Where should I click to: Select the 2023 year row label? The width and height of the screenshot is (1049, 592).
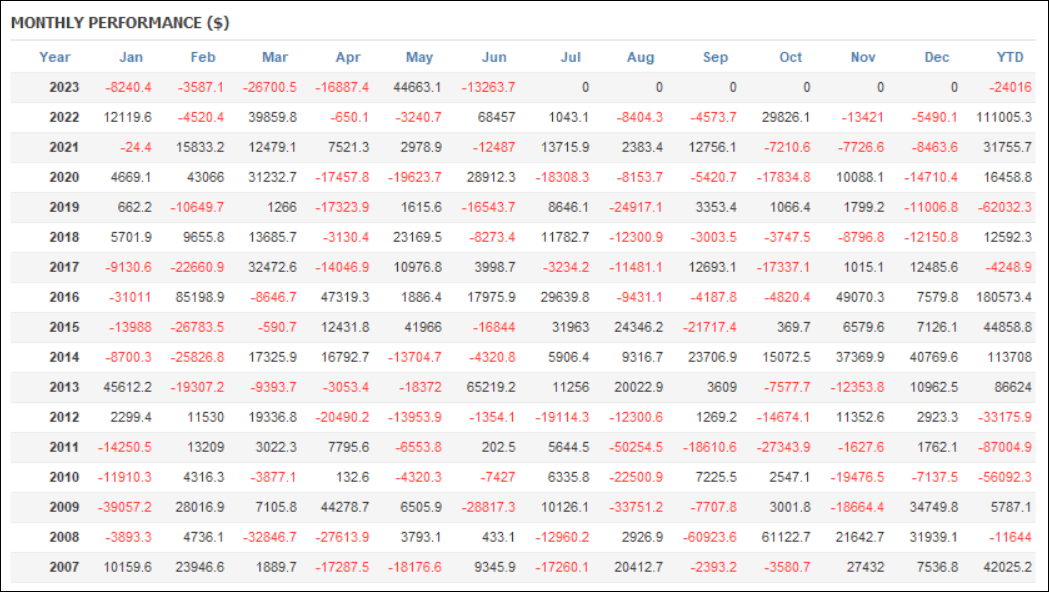pyautogui.click(x=64, y=88)
